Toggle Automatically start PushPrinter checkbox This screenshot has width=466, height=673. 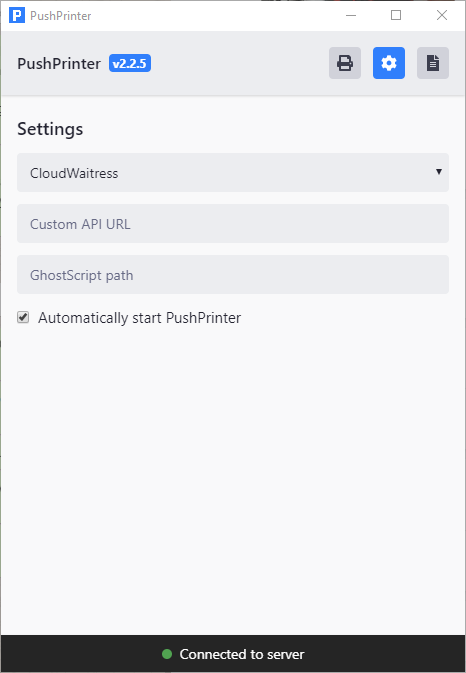pos(23,318)
